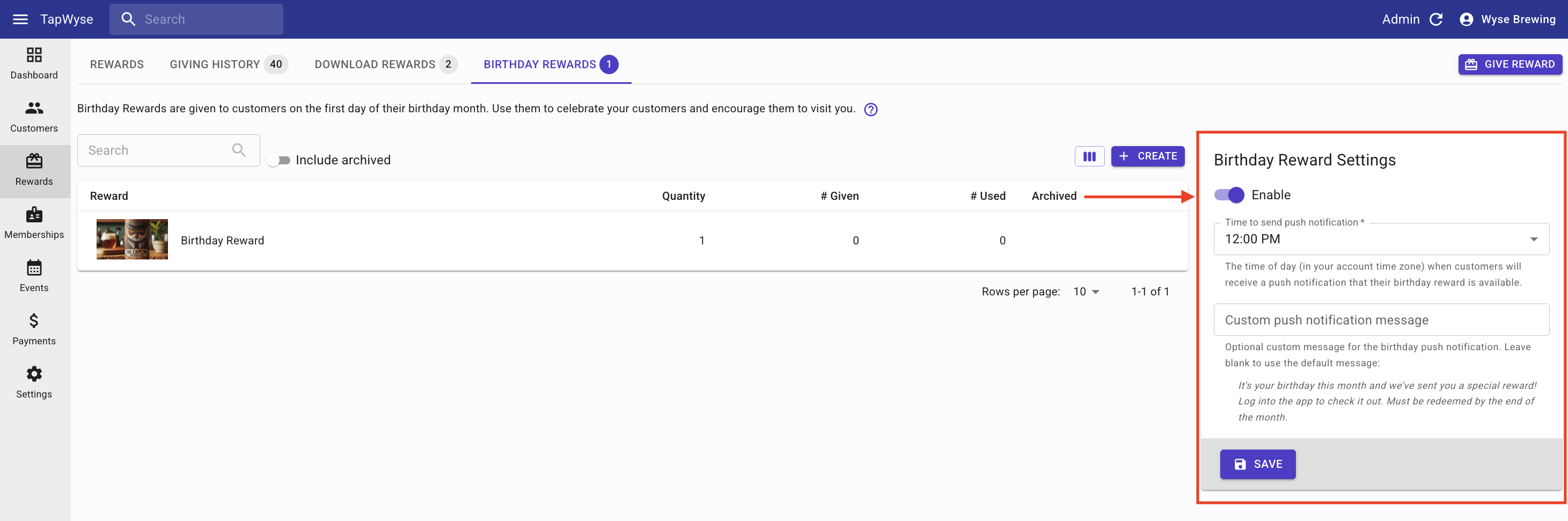
Task: Disable the birthday reward Enable switch
Action: click(1229, 195)
